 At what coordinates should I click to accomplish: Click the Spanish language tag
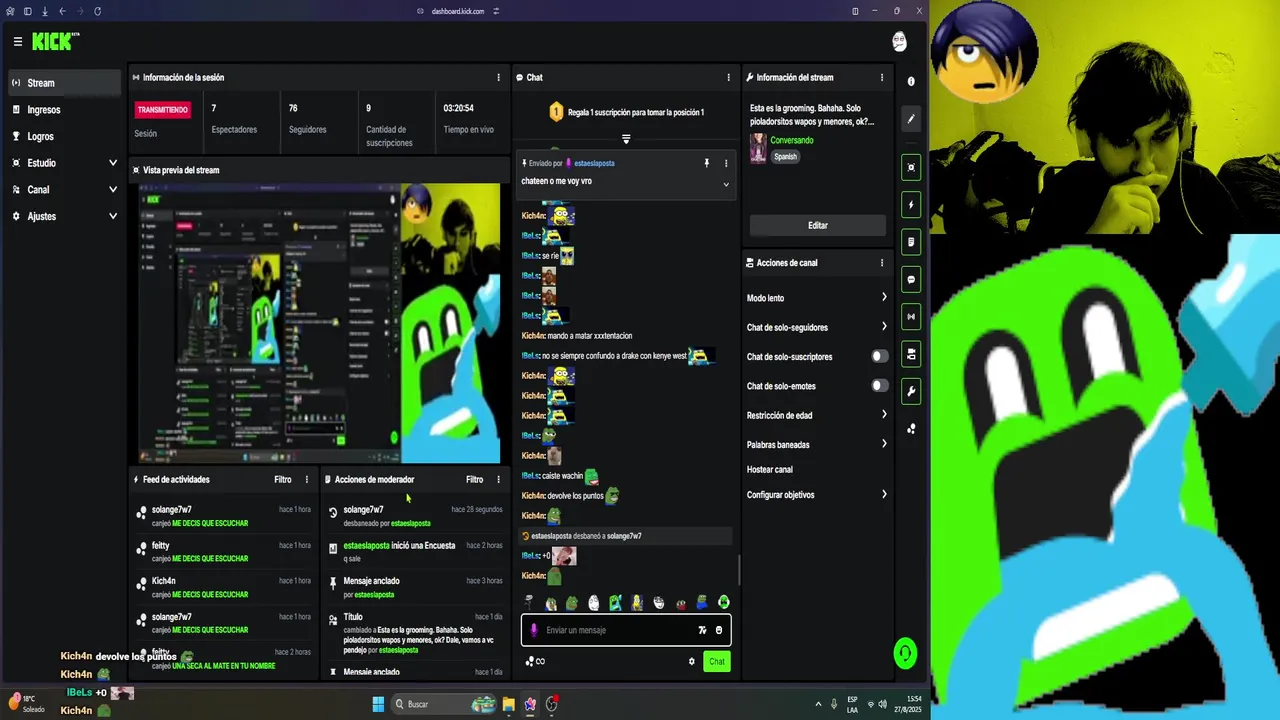point(786,157)
